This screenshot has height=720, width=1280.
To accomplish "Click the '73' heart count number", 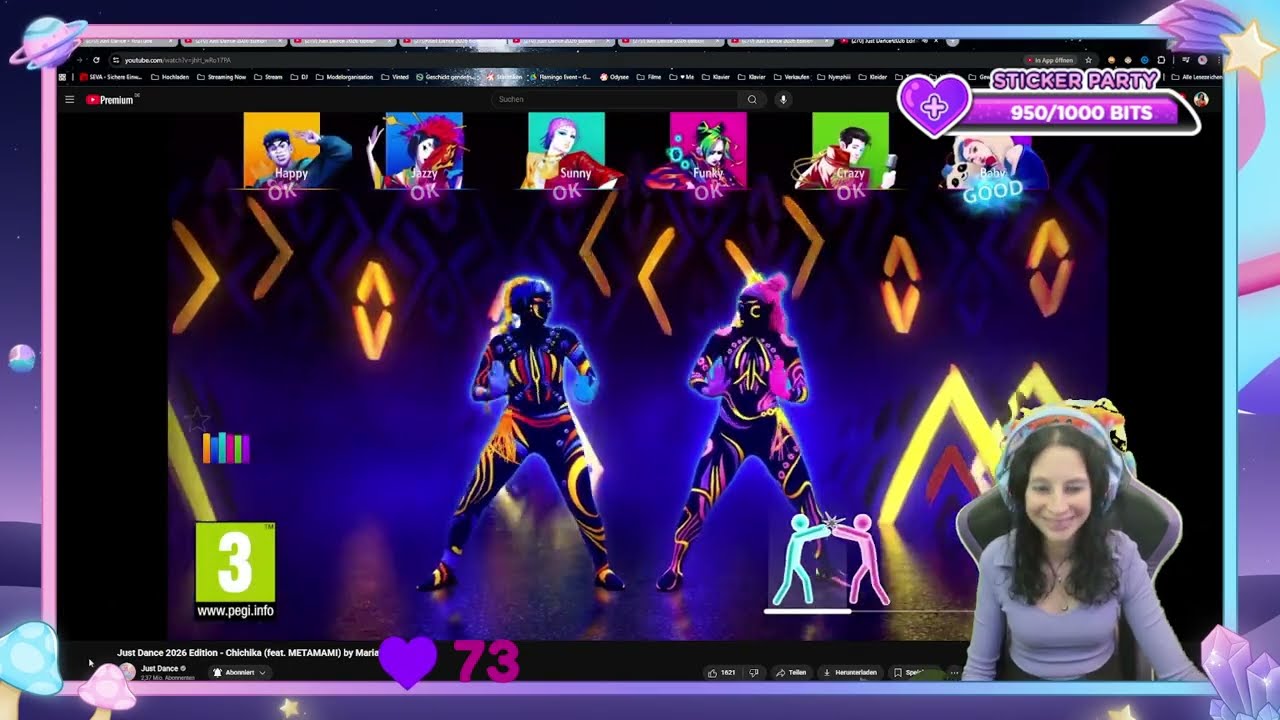I will point(487,661).
